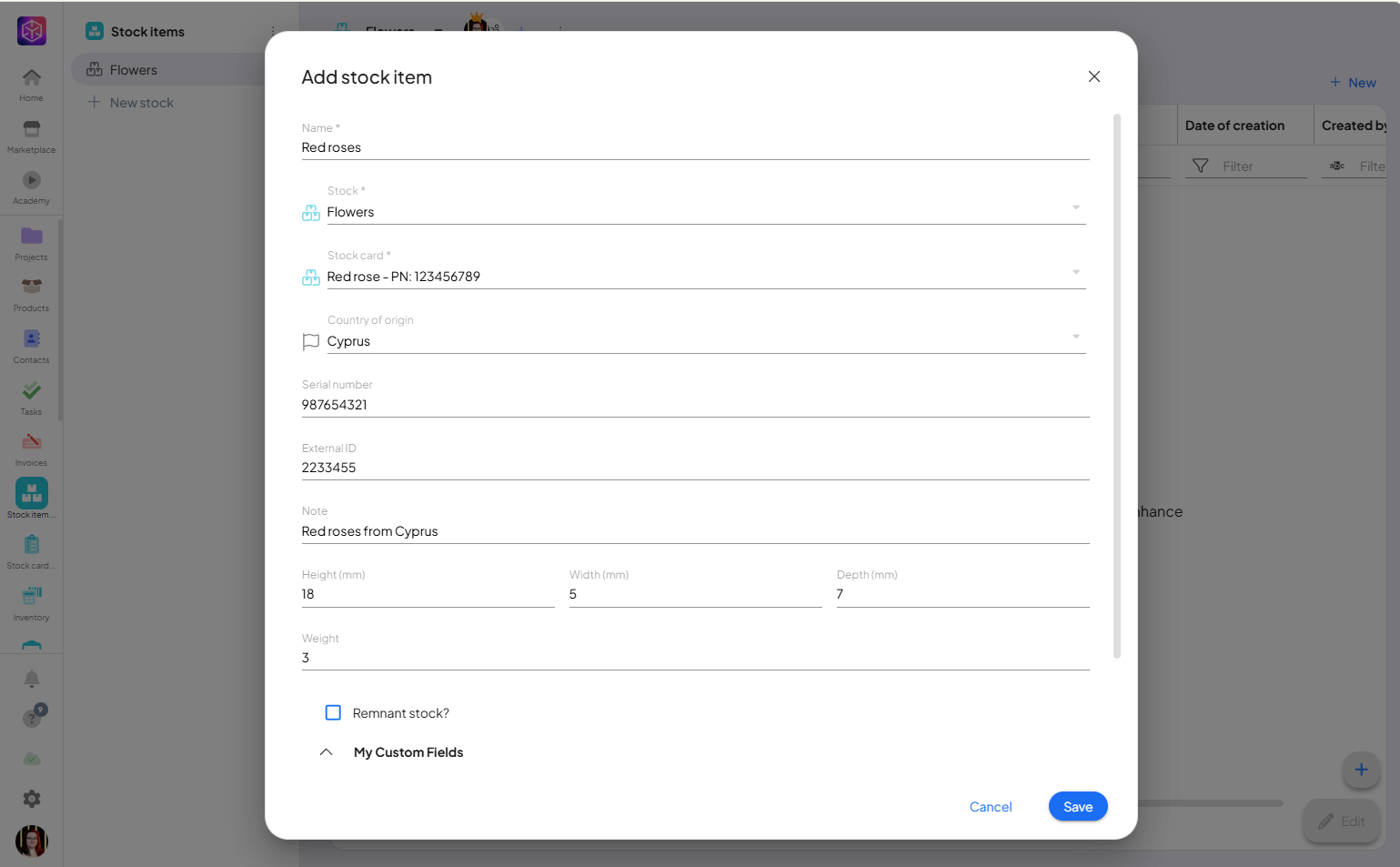This screenshot has width=1400, height=867.
Task: Save the new stock item
Action: (x=1077, y=807)
